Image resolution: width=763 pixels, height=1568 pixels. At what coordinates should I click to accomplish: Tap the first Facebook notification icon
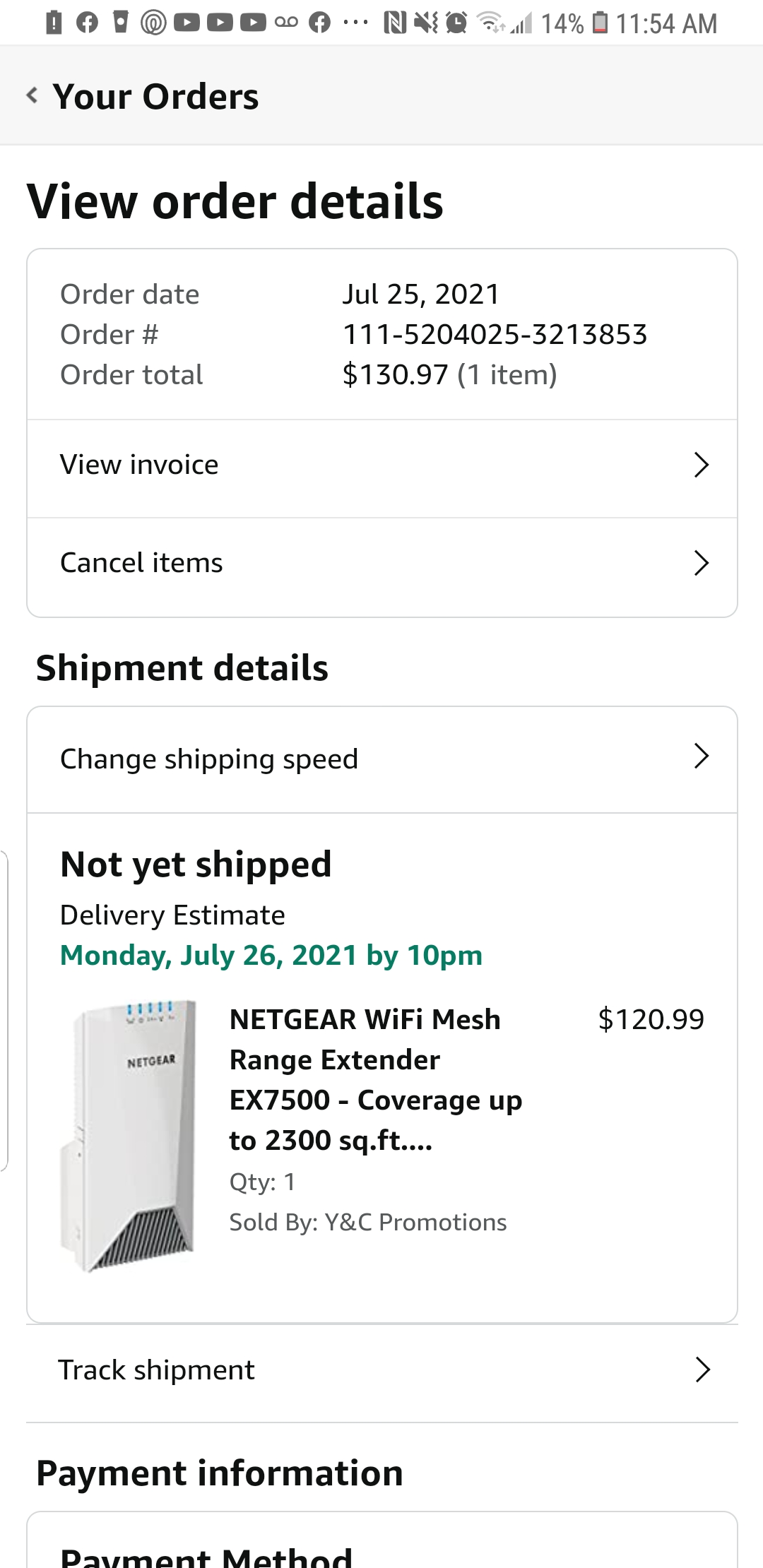coord(87,23)
